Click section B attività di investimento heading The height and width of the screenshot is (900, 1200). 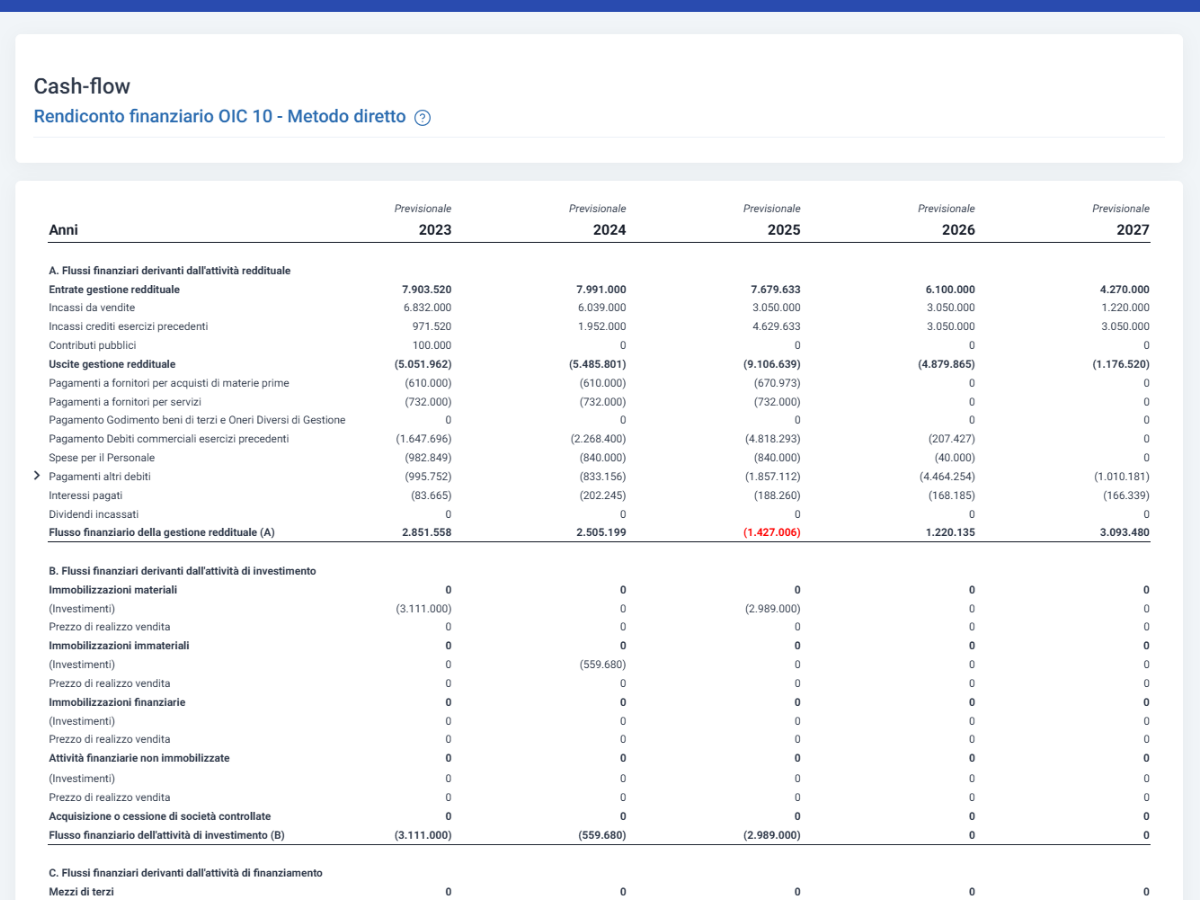pos(183,571)
